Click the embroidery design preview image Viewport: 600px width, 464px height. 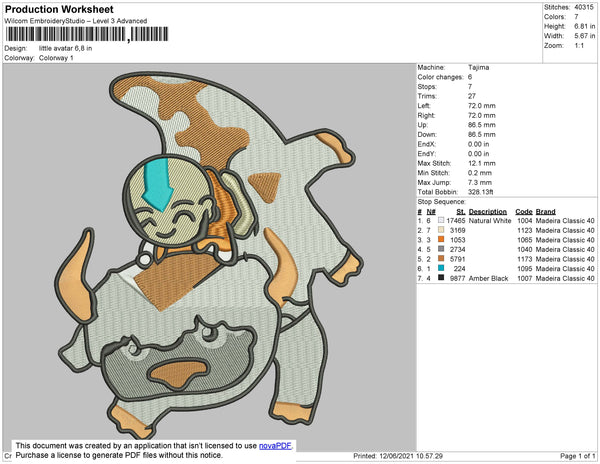click(209, 257)
